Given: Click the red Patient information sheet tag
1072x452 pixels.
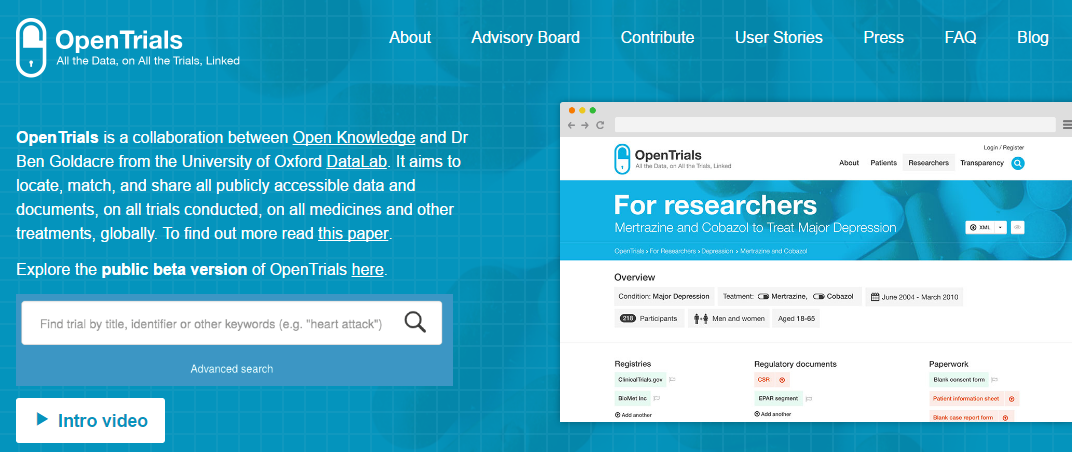Looking at the screenshot, I should (x=967, y=399).
